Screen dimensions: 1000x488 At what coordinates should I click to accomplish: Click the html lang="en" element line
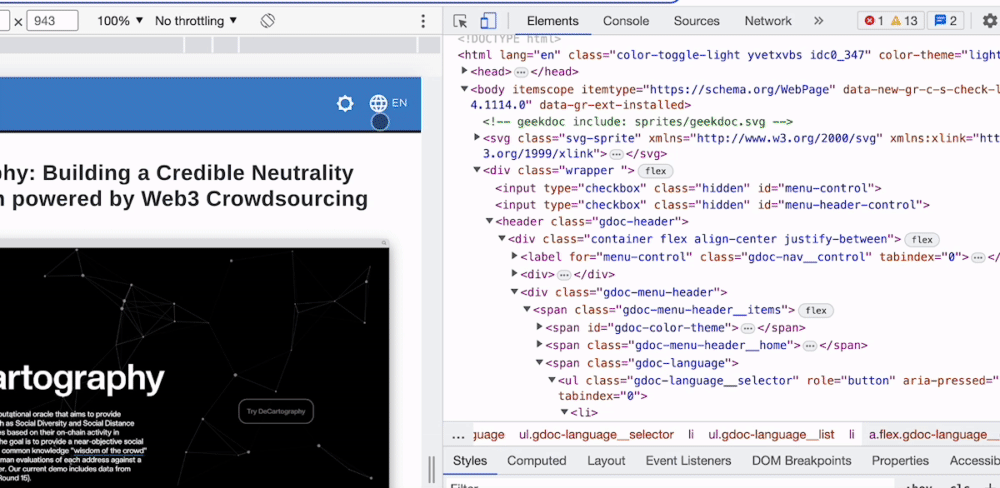[727, 55]
